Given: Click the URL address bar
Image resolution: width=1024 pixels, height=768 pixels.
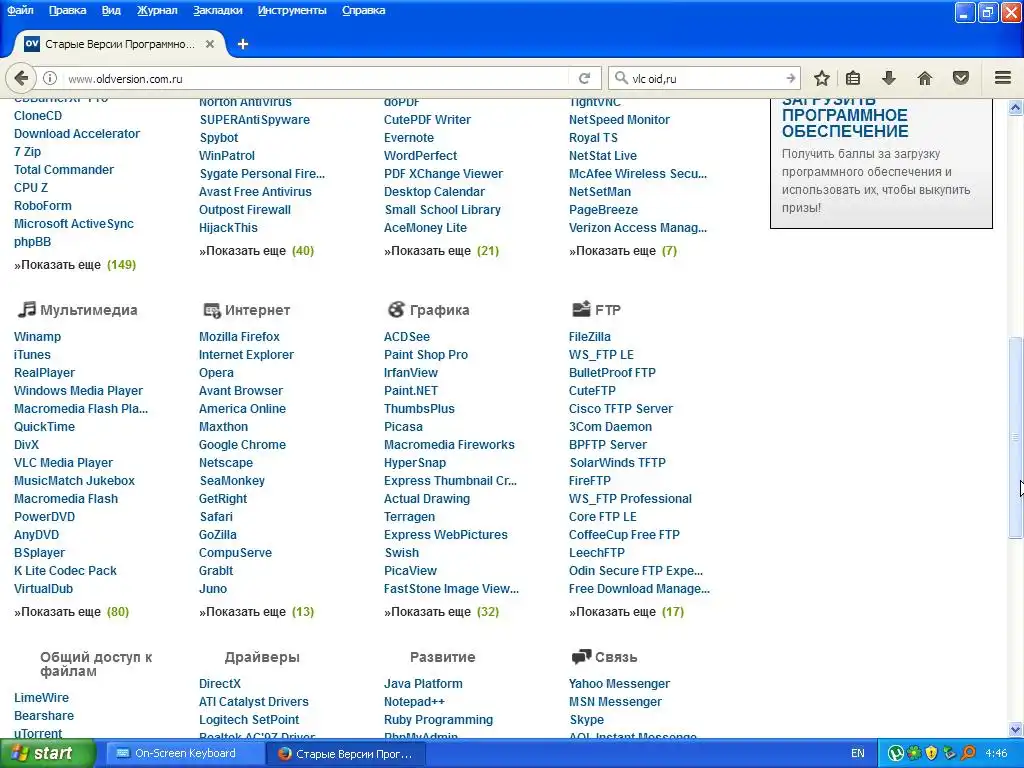Looking at the screenshot, I should click(x=317, y=78).
